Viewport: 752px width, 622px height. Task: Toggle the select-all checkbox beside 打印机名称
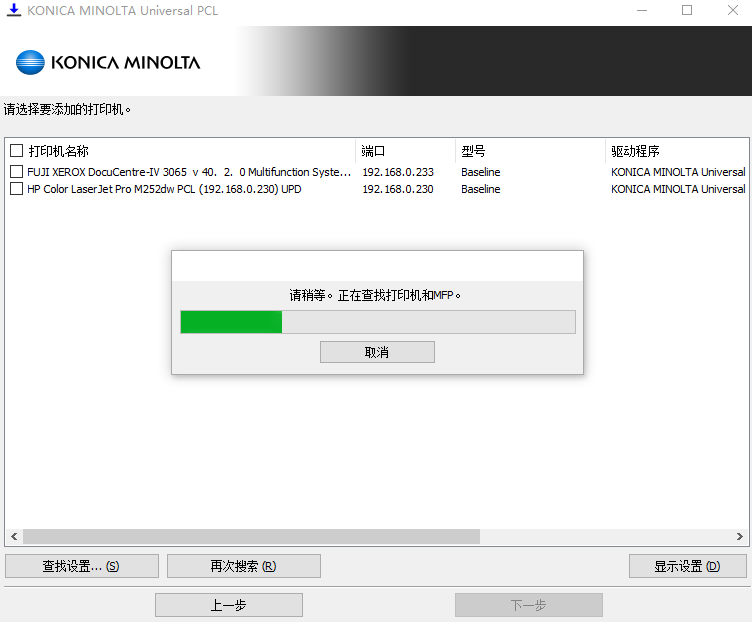[16, 151]
